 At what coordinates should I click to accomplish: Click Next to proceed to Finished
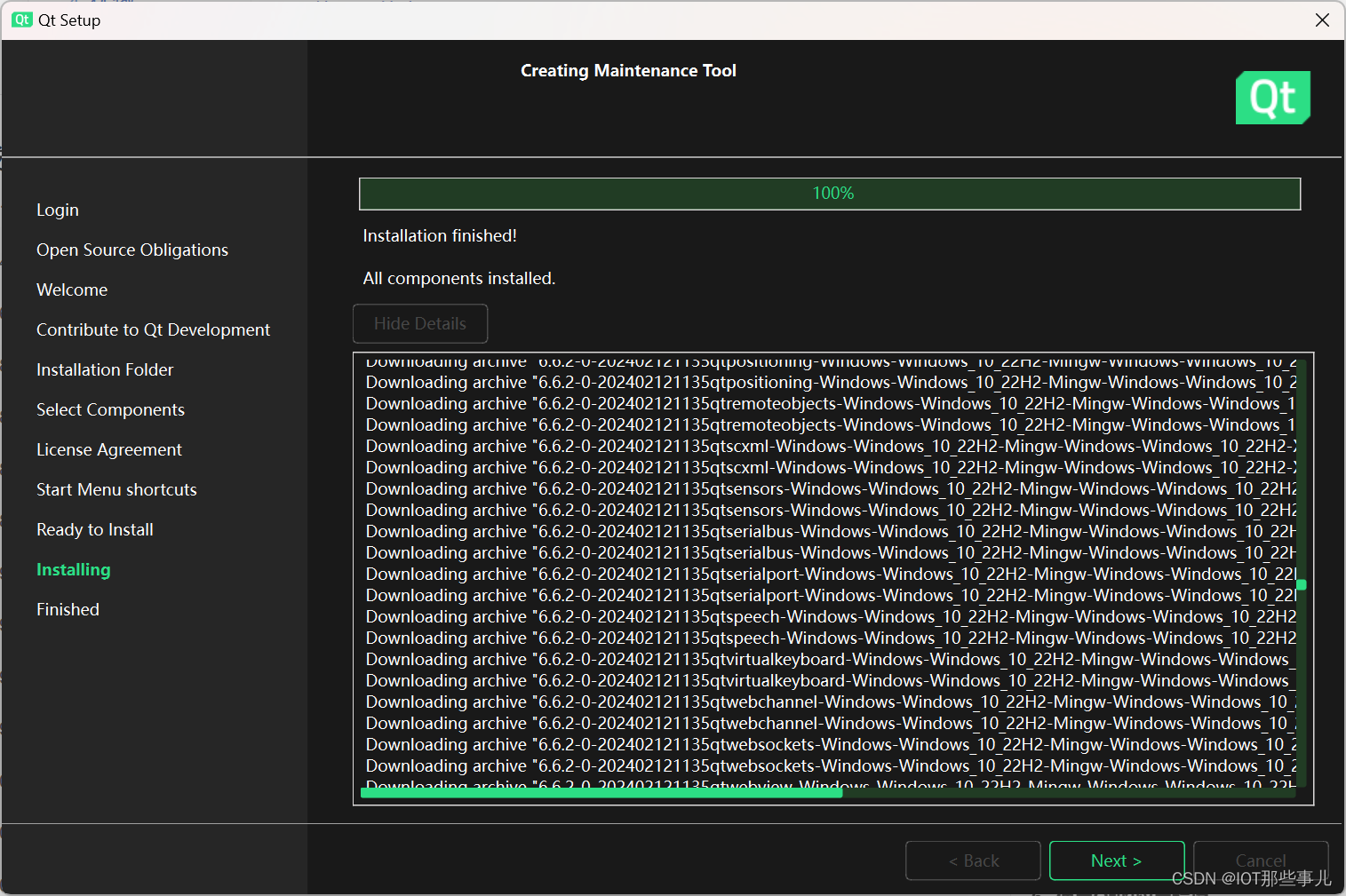[1117, 860]
